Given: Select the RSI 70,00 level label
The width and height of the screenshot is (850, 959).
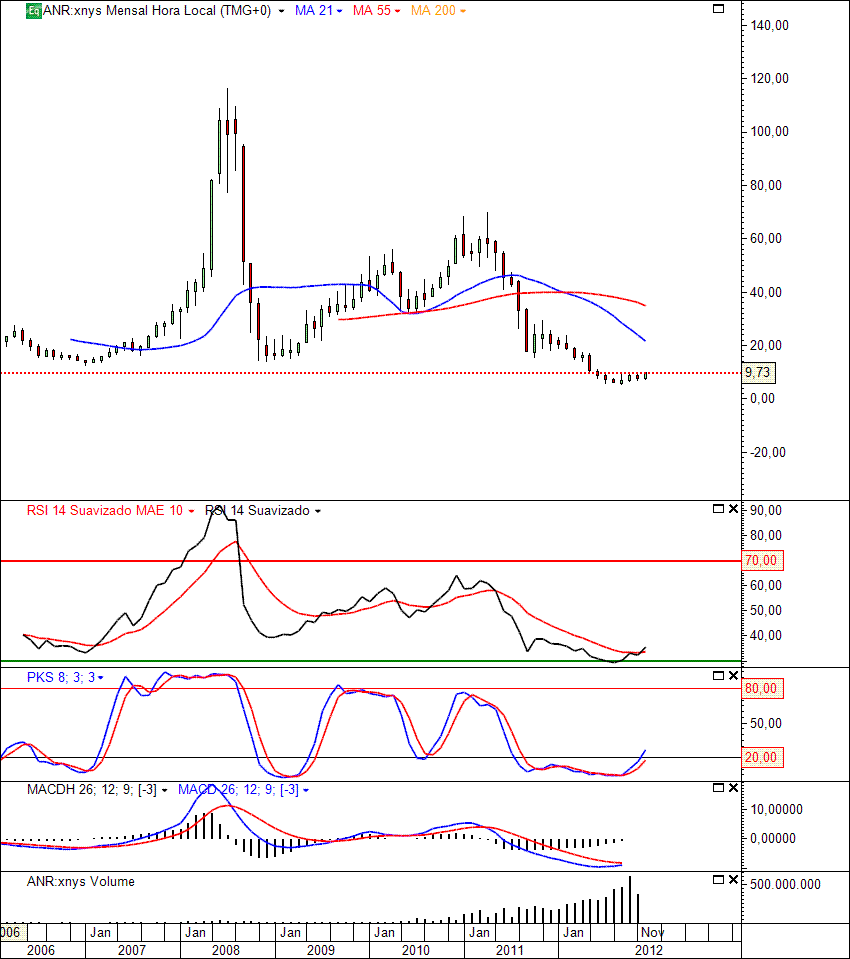Looking at the screenshot, I should pyautogui.click(x=762, y=560).
